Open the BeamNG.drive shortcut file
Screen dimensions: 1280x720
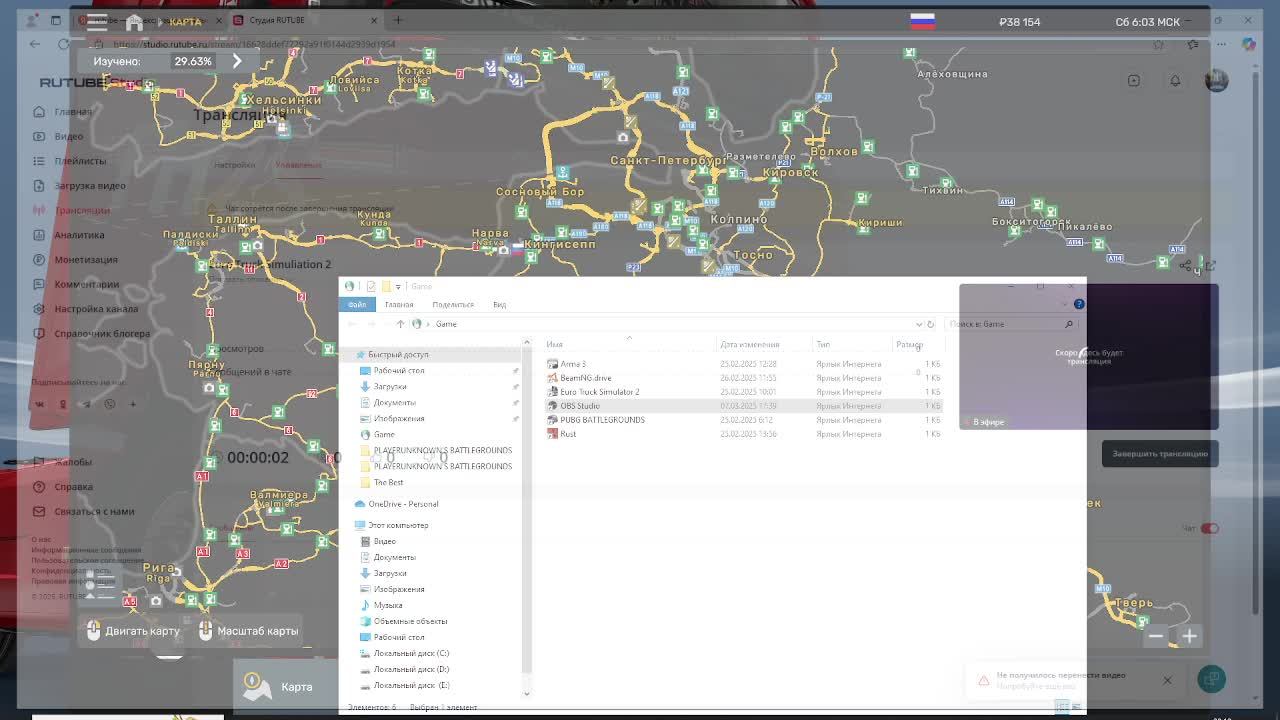[x=579, y=378]
